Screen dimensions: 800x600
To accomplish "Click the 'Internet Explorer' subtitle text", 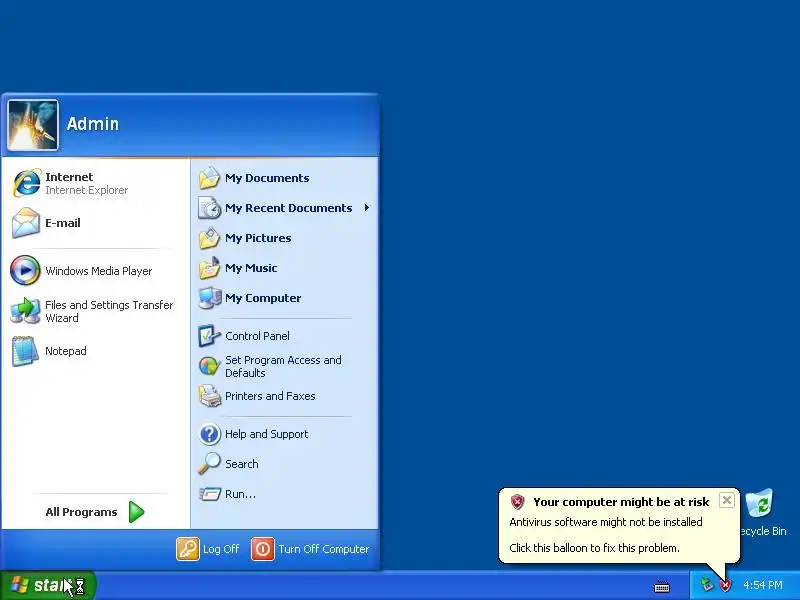I will (x=86, y=190).
